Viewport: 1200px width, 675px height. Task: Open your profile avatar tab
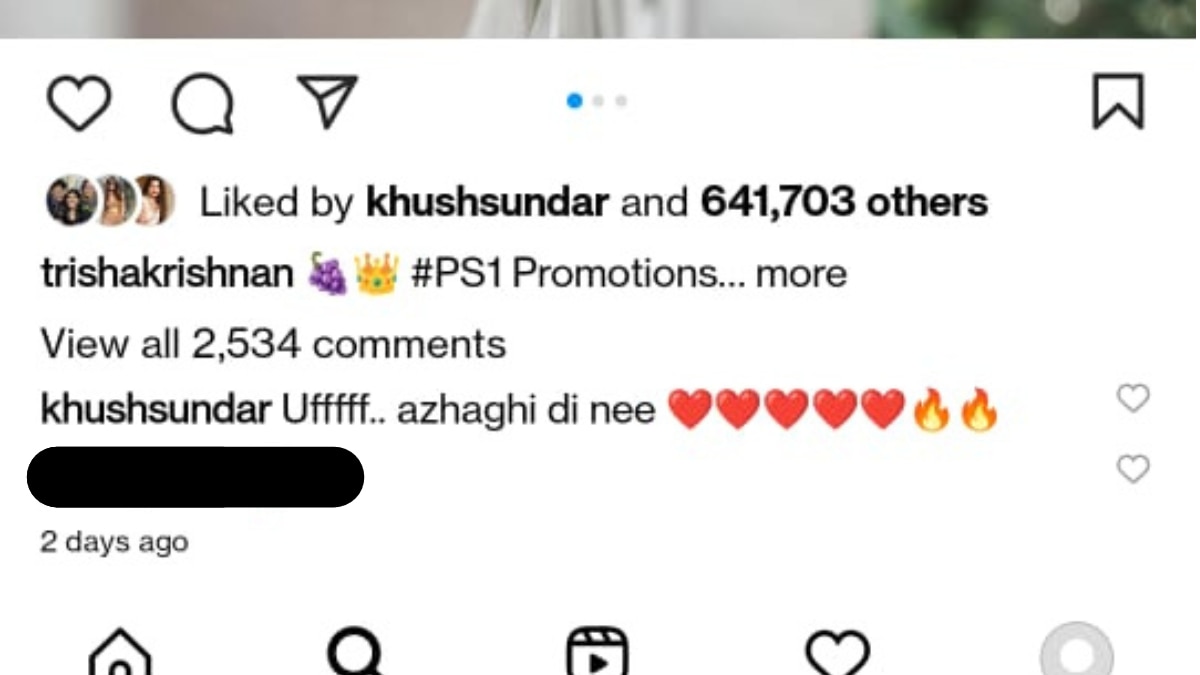(1077, 650)
